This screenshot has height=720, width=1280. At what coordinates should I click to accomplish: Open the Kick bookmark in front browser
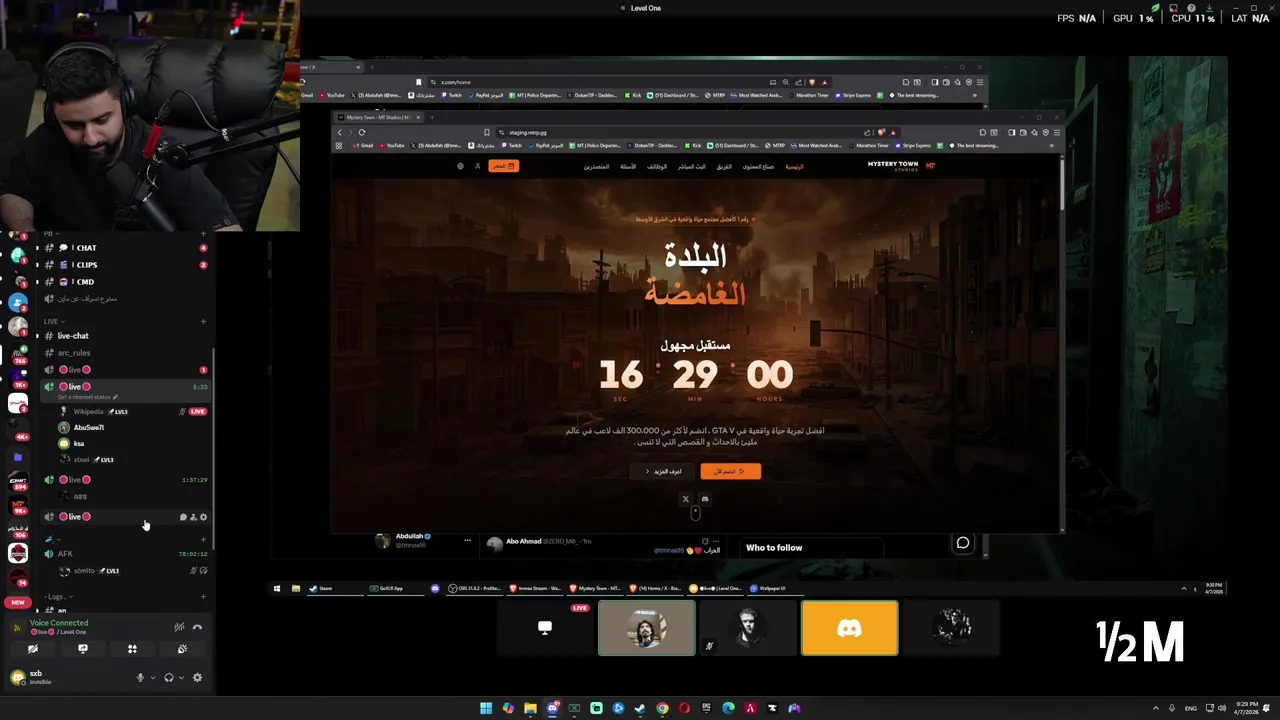(694, 146)
